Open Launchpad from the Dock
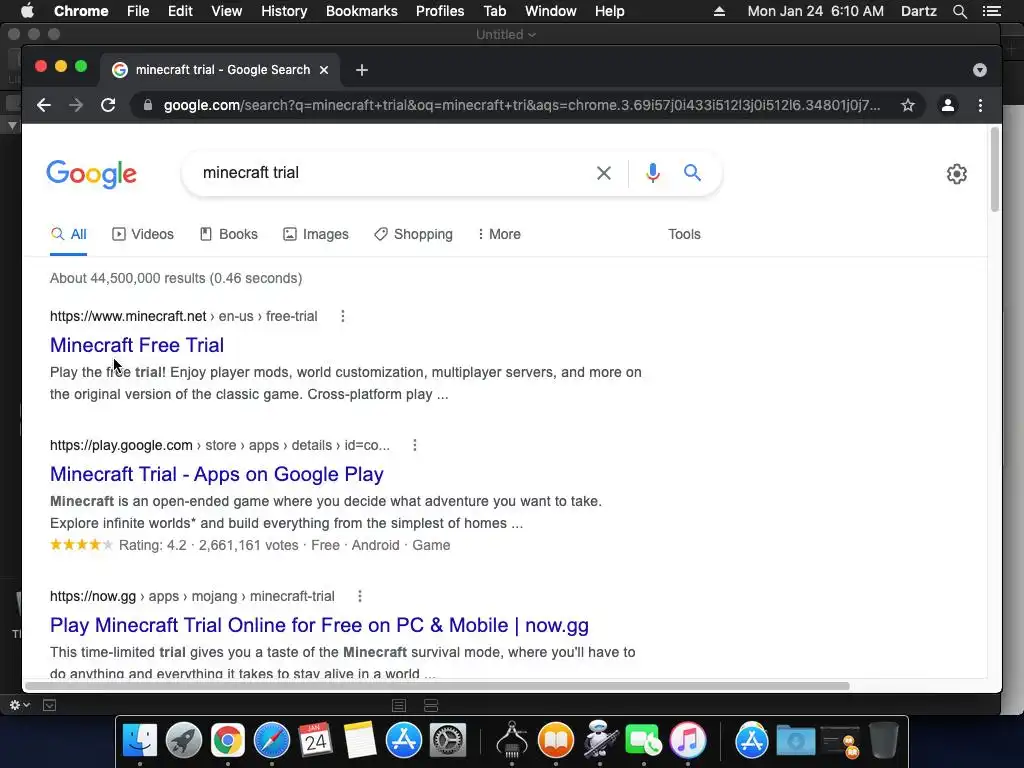The image size is (1024, 768). tap(184, 741)
